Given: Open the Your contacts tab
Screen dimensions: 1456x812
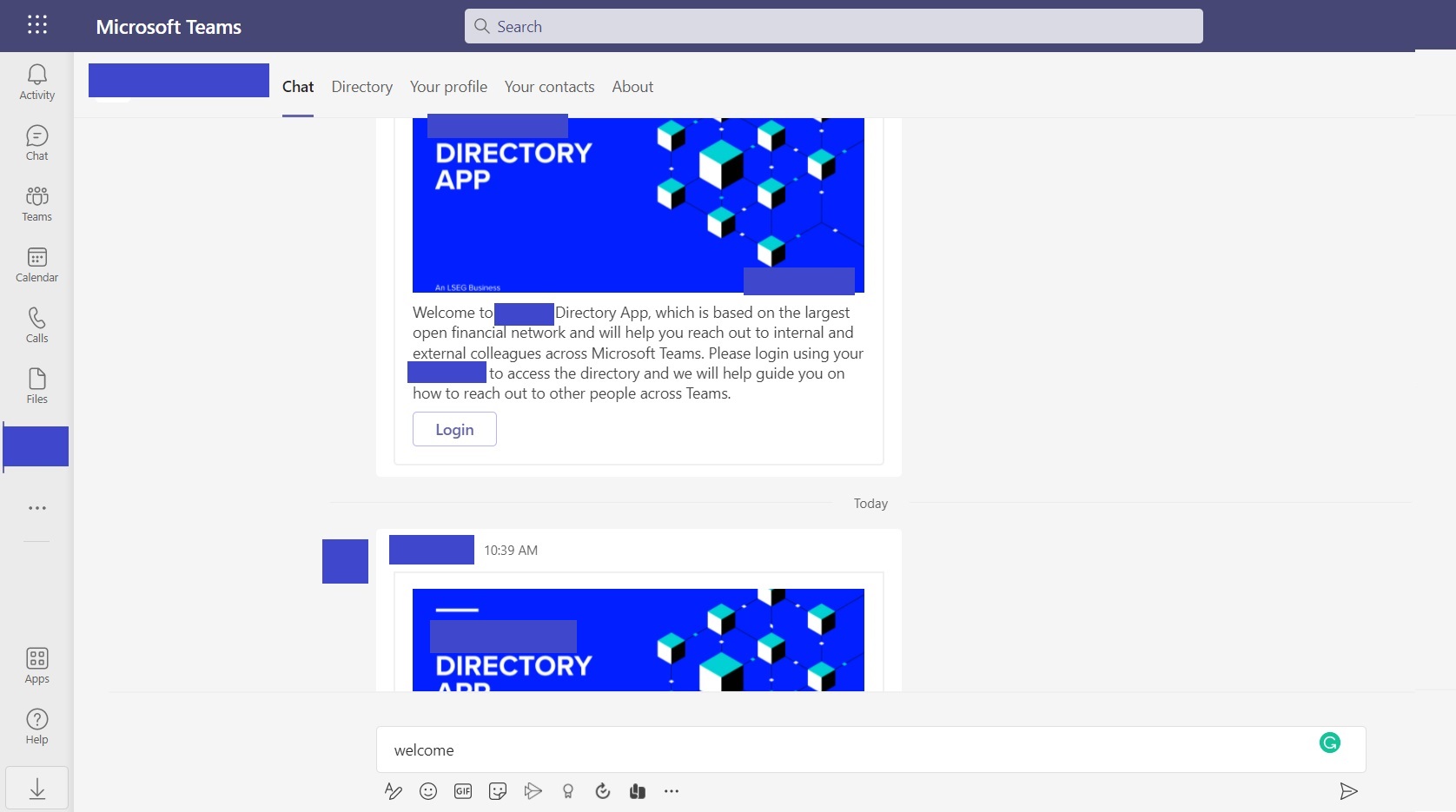Looking at the screenshot, I should pyautogui.click(x=549, y=86).
